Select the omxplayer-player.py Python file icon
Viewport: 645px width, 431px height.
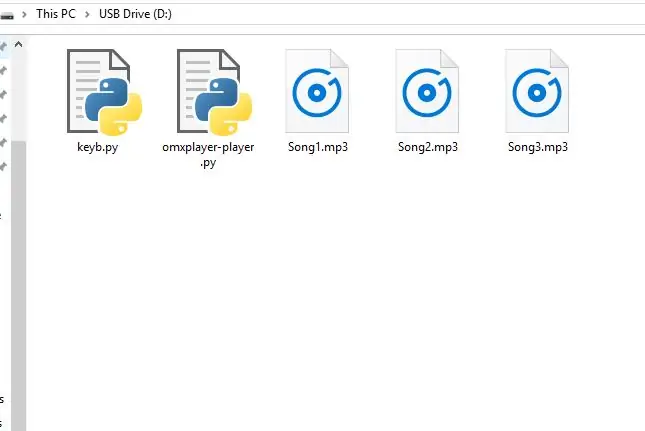214,92
